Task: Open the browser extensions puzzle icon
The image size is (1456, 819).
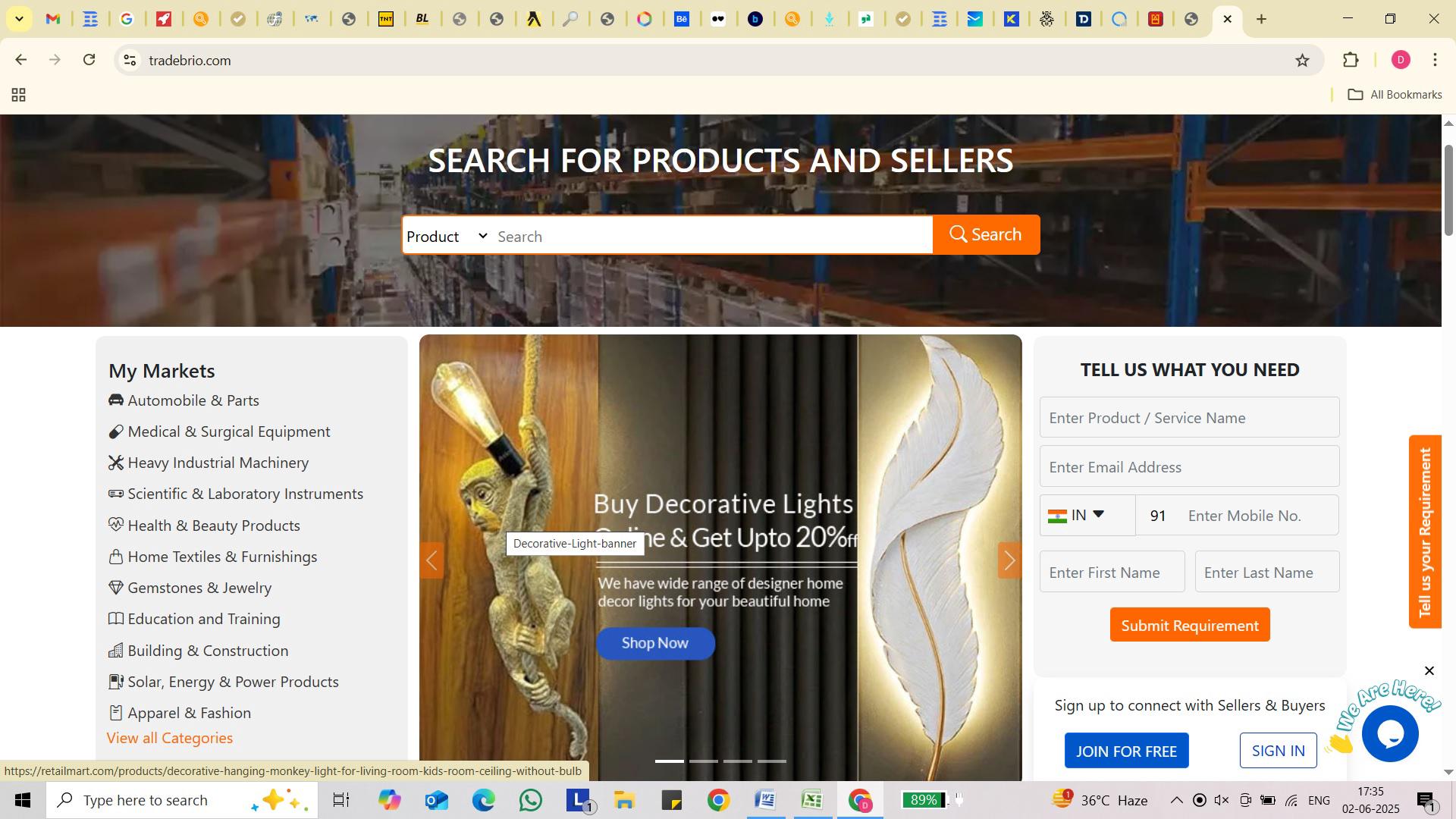Action: tap(1351, 61)
